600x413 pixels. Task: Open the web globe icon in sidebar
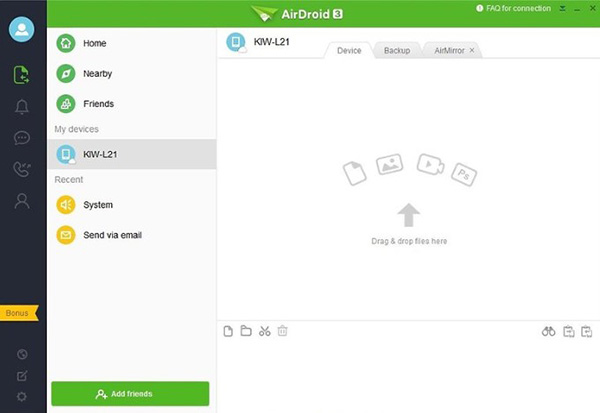[22, 354]
